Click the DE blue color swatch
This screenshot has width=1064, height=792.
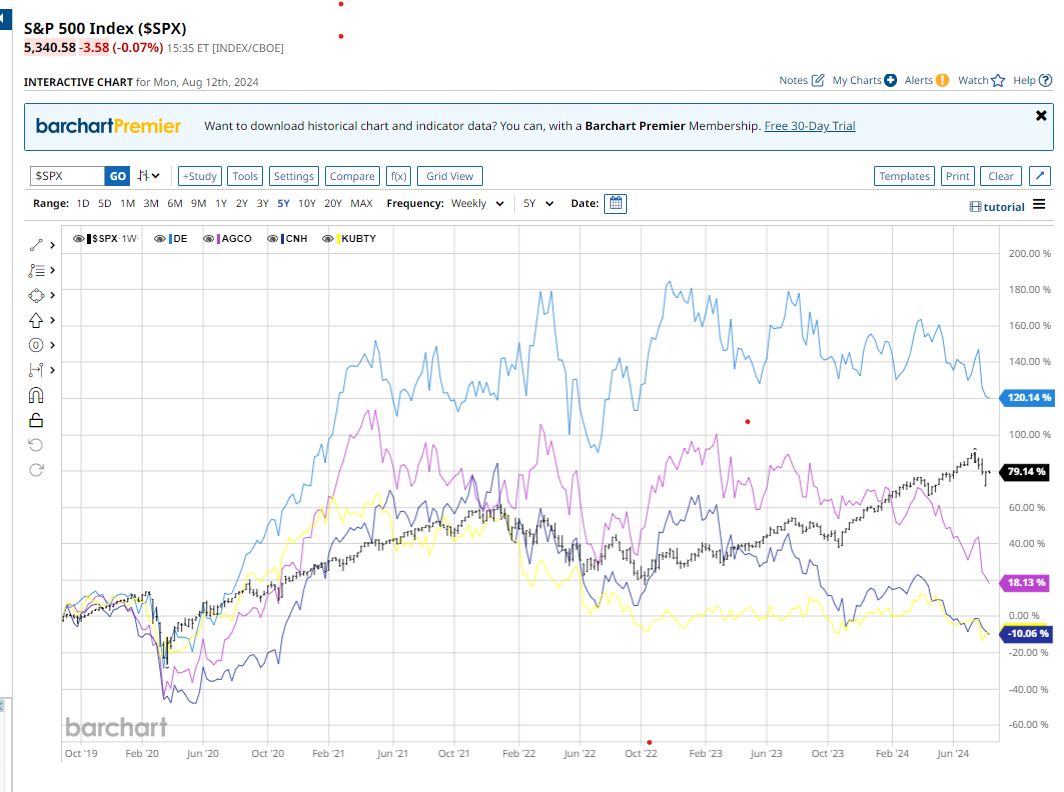tap(170, 239)
